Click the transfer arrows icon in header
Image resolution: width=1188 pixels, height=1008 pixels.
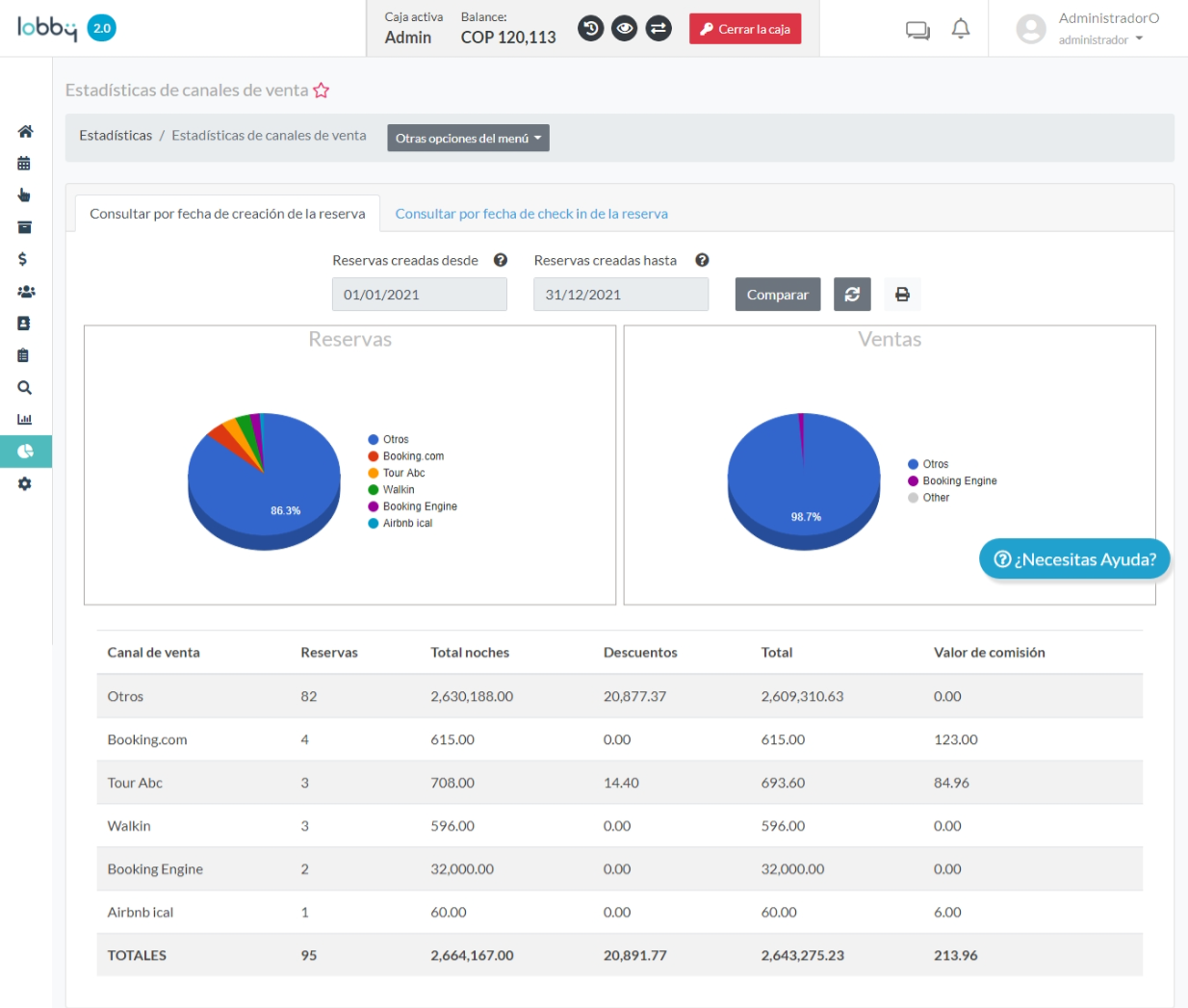point(659,29)
